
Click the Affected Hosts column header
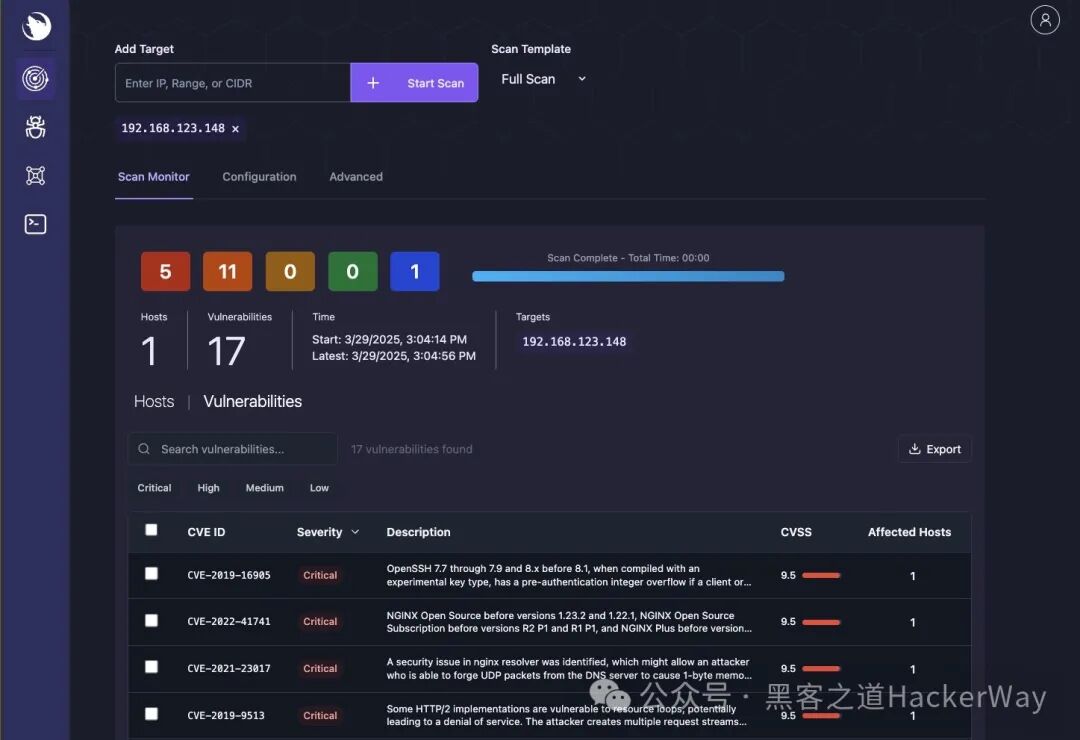point(909,532)
